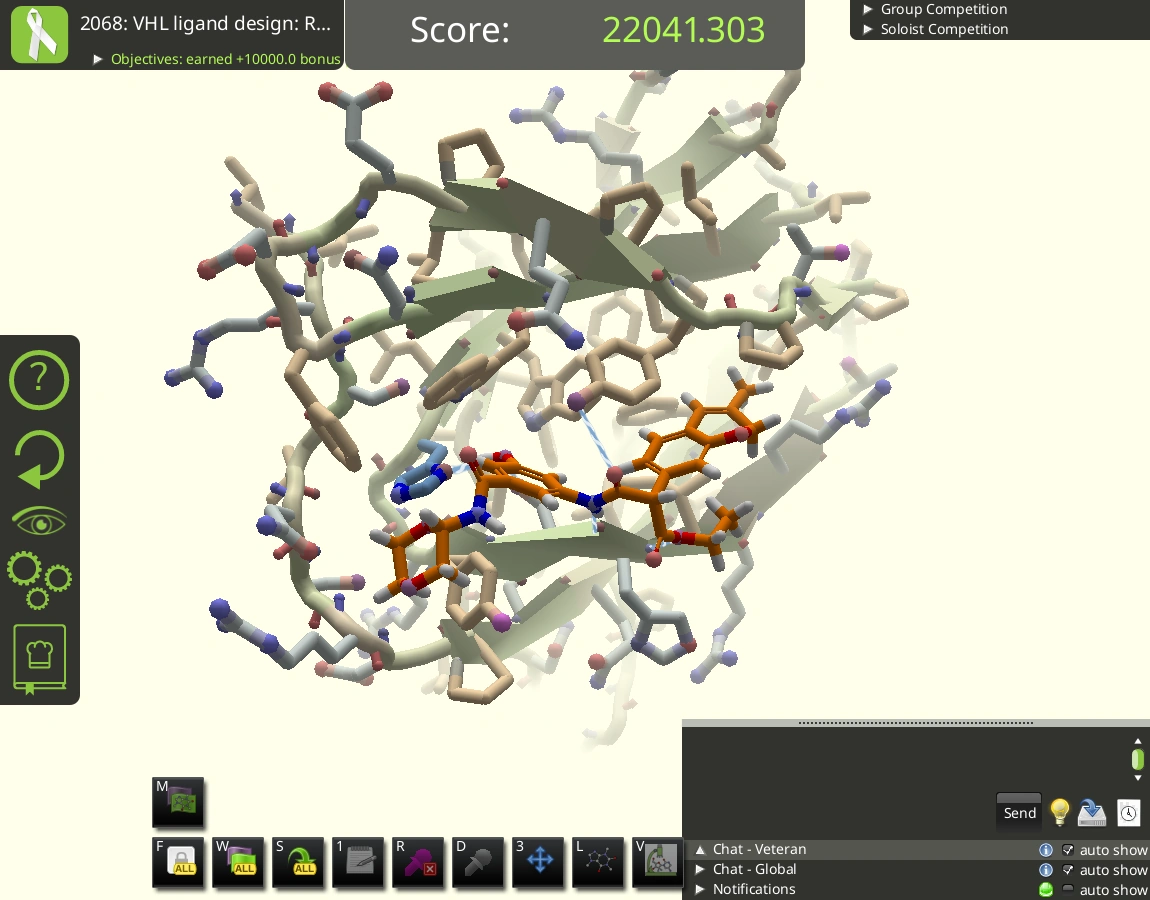Toggle auto show for Chat - Veteran
Viewport: 1150px width, 900px height.
tap(1068, 850)
